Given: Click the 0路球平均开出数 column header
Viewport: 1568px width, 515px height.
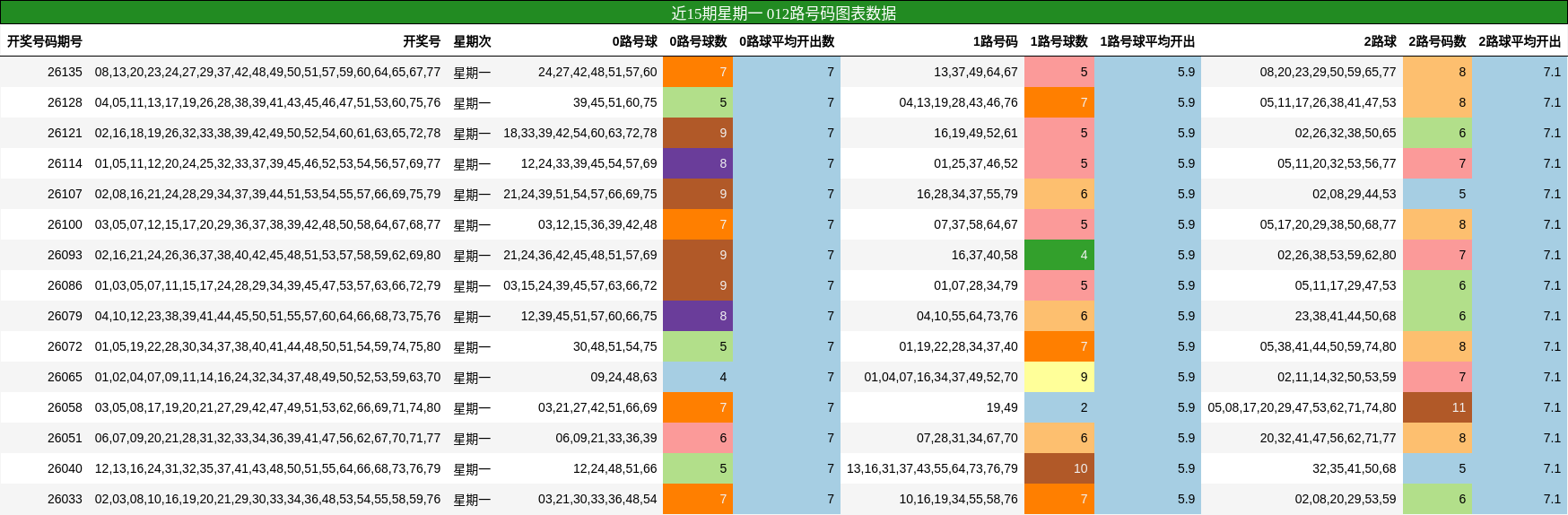Looking at the screenshot, I should point(787,41).
